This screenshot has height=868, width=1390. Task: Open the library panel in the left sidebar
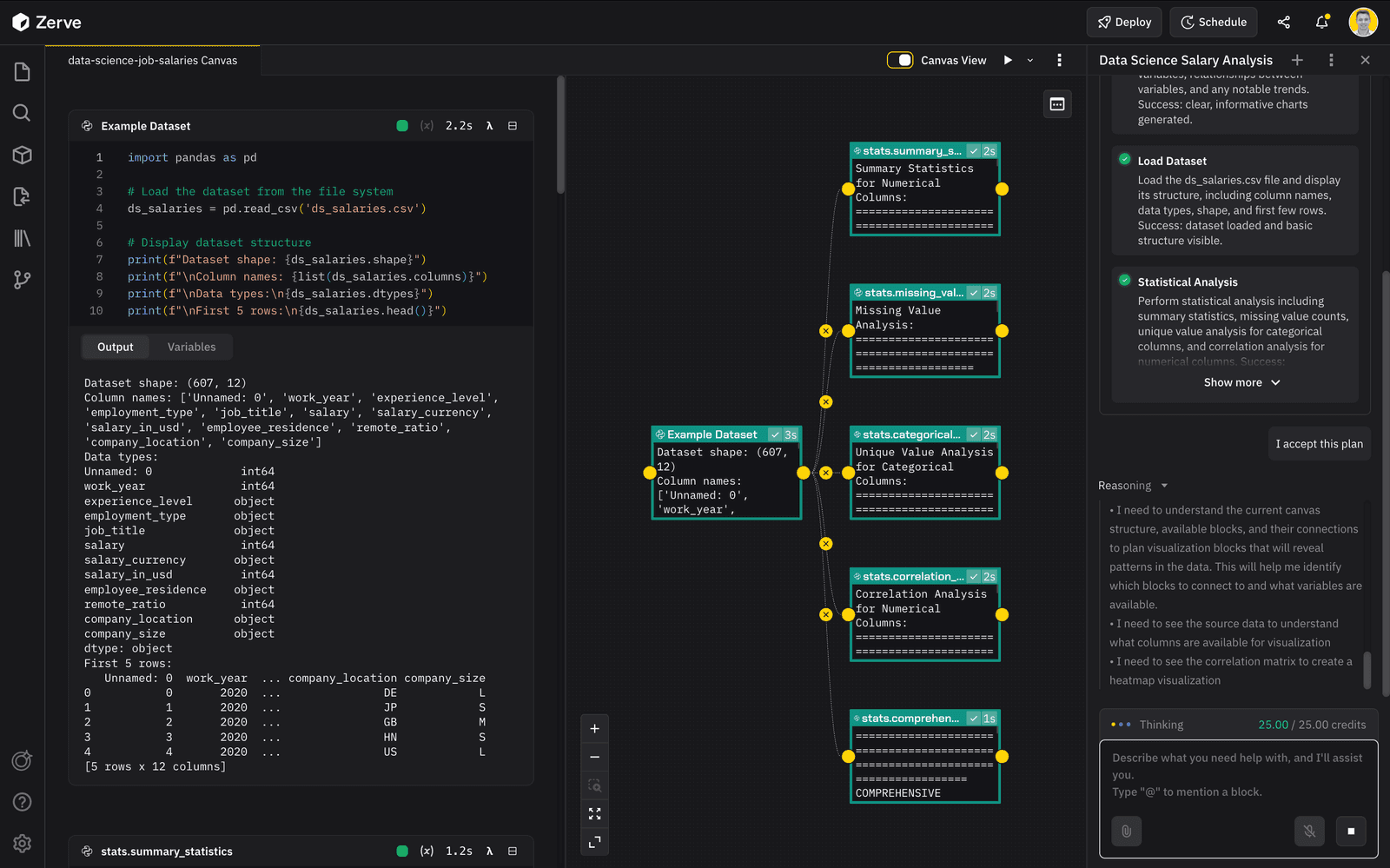click(22, 238)
